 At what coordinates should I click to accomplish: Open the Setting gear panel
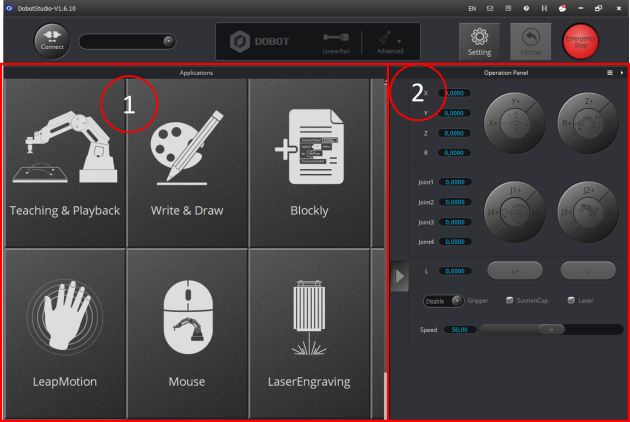pyautogui.click(x=479, y=42)
